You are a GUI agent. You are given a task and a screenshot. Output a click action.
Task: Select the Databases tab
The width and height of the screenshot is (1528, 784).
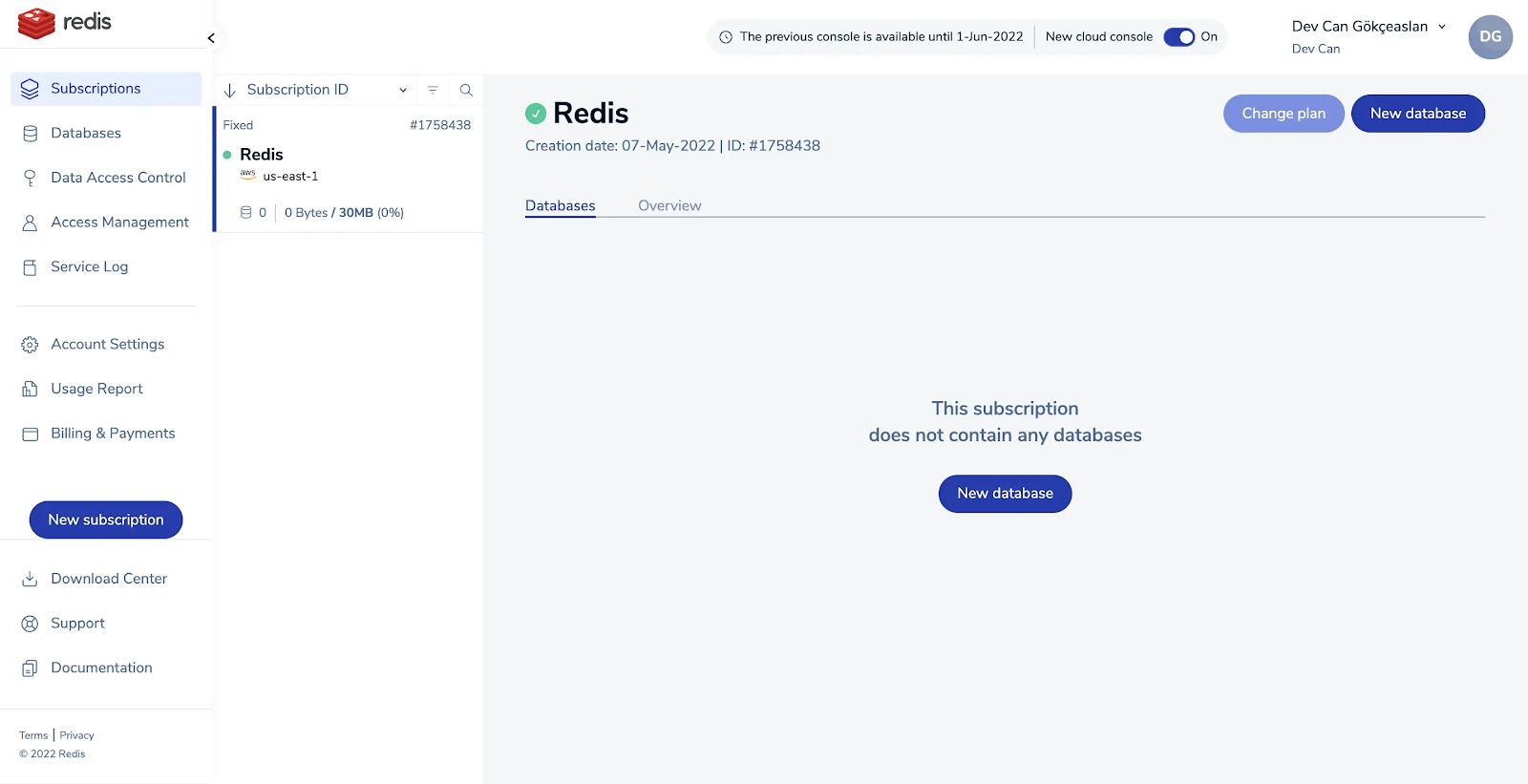tap(561, 205)
